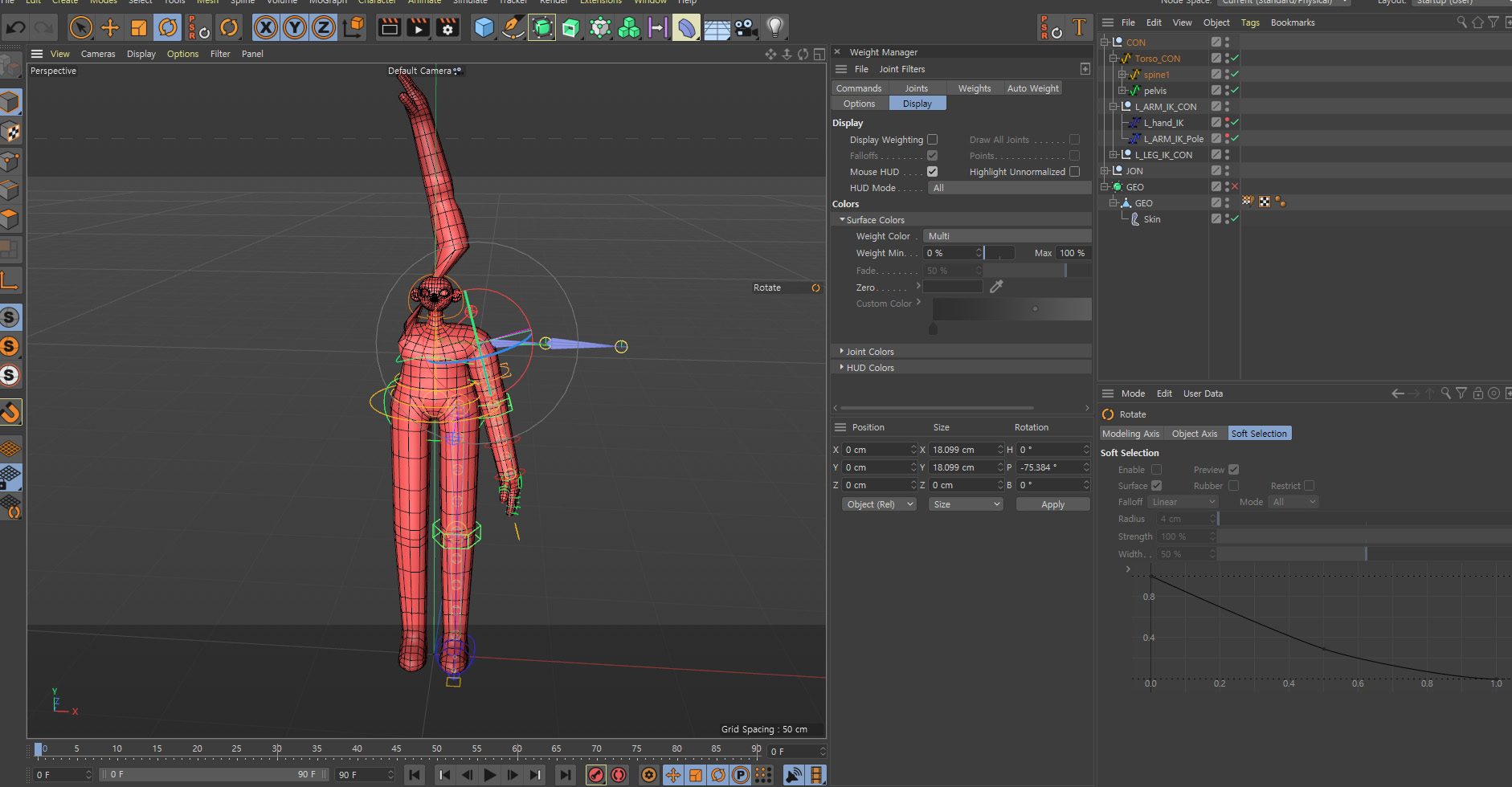Switch to Modeling Axis tab

(x=1130, y=434)
